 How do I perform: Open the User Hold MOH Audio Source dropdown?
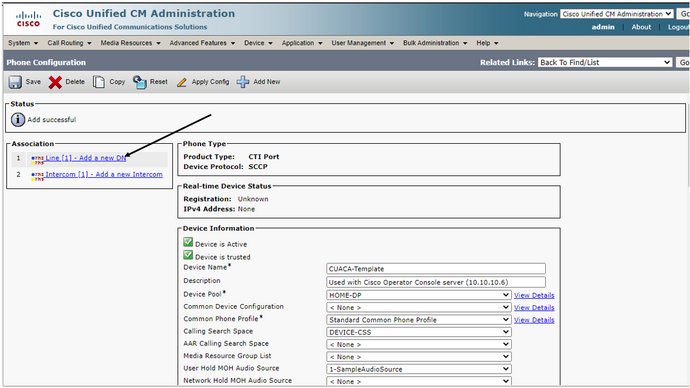[418, 369]
